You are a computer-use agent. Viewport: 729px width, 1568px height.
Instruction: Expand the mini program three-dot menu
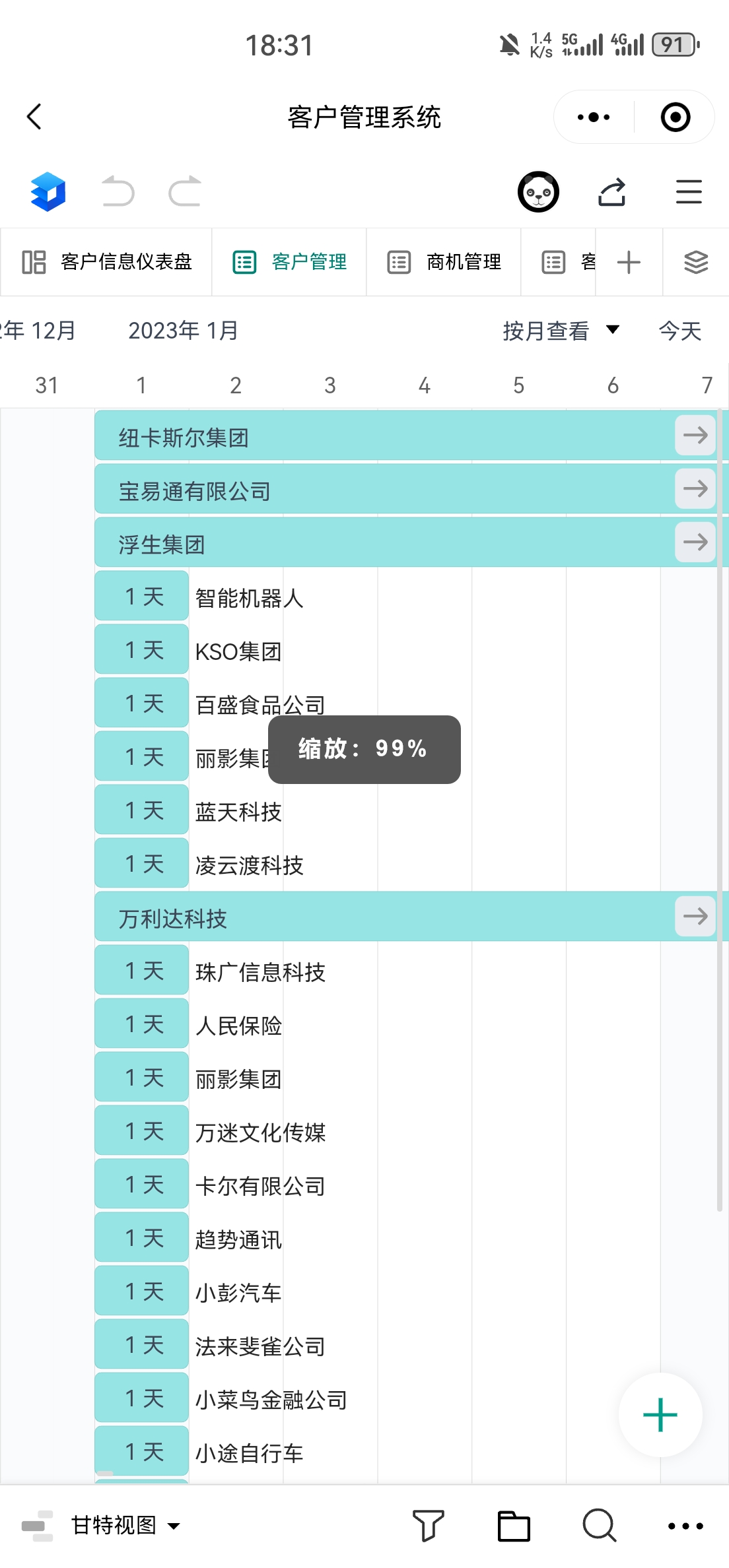[594, 117]
